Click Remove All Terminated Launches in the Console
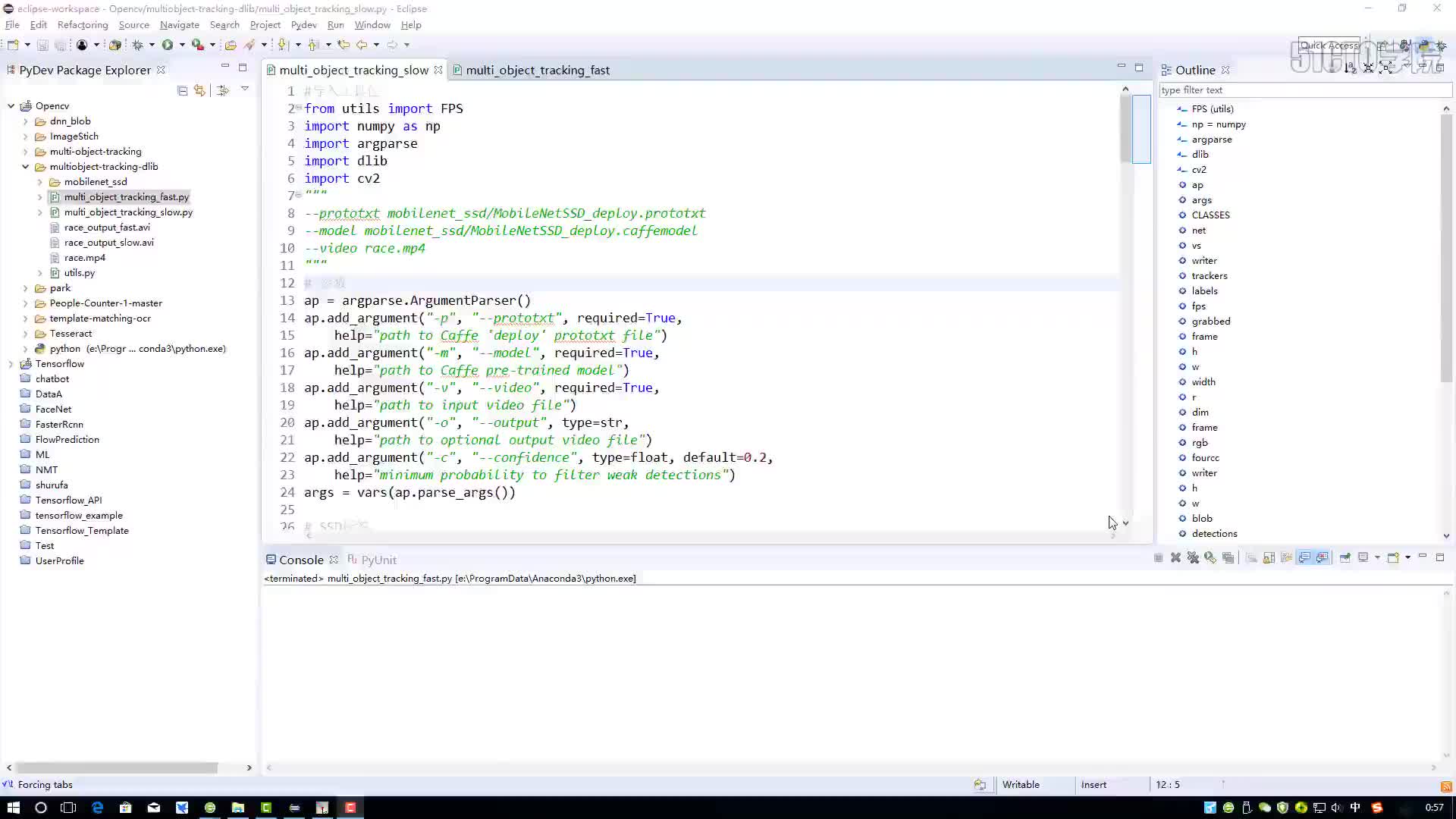The width and height of the screenshot is (1456, 819). 1193,557
